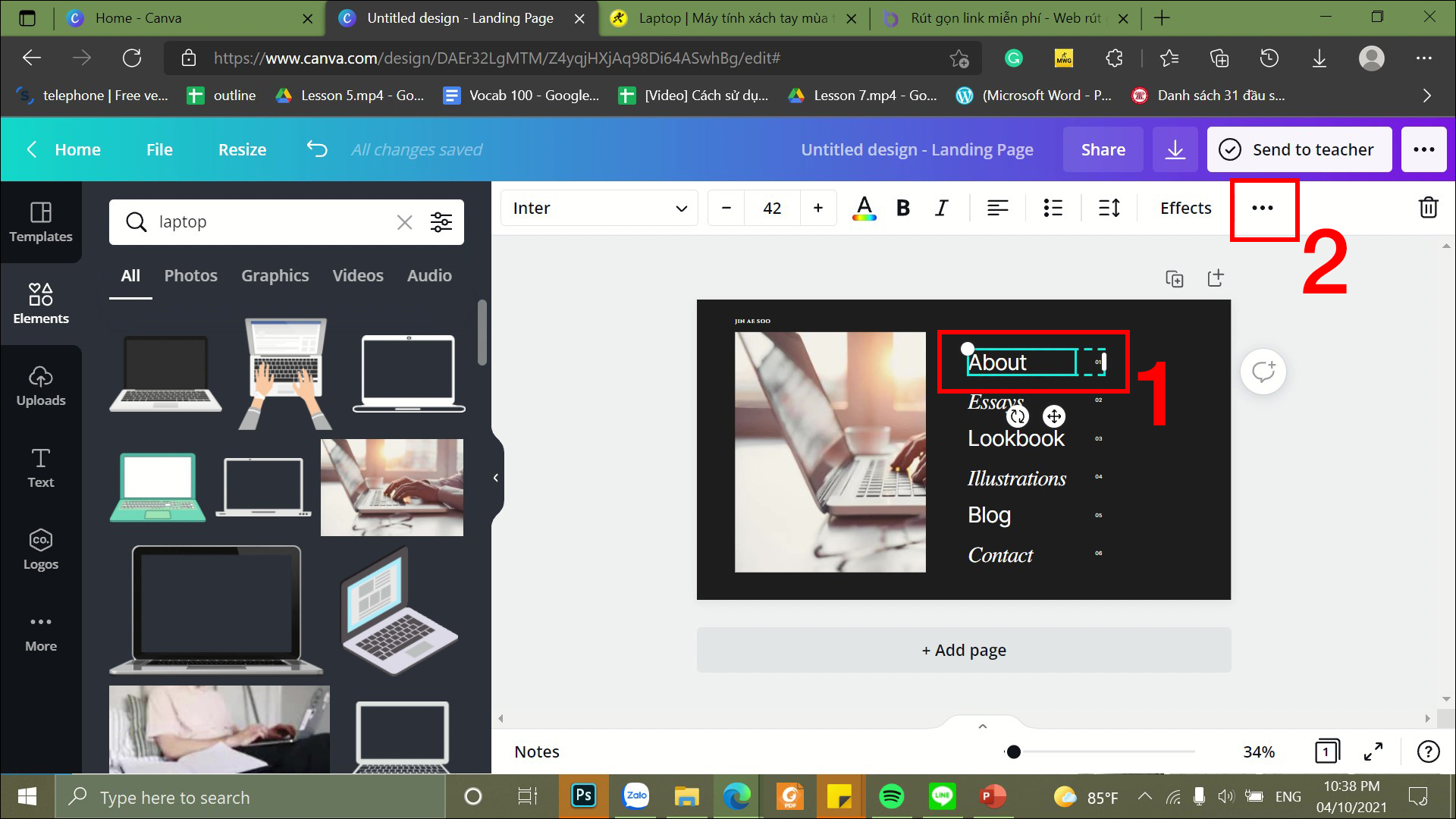Expand the font size stepper field

(x=818, y=207)
